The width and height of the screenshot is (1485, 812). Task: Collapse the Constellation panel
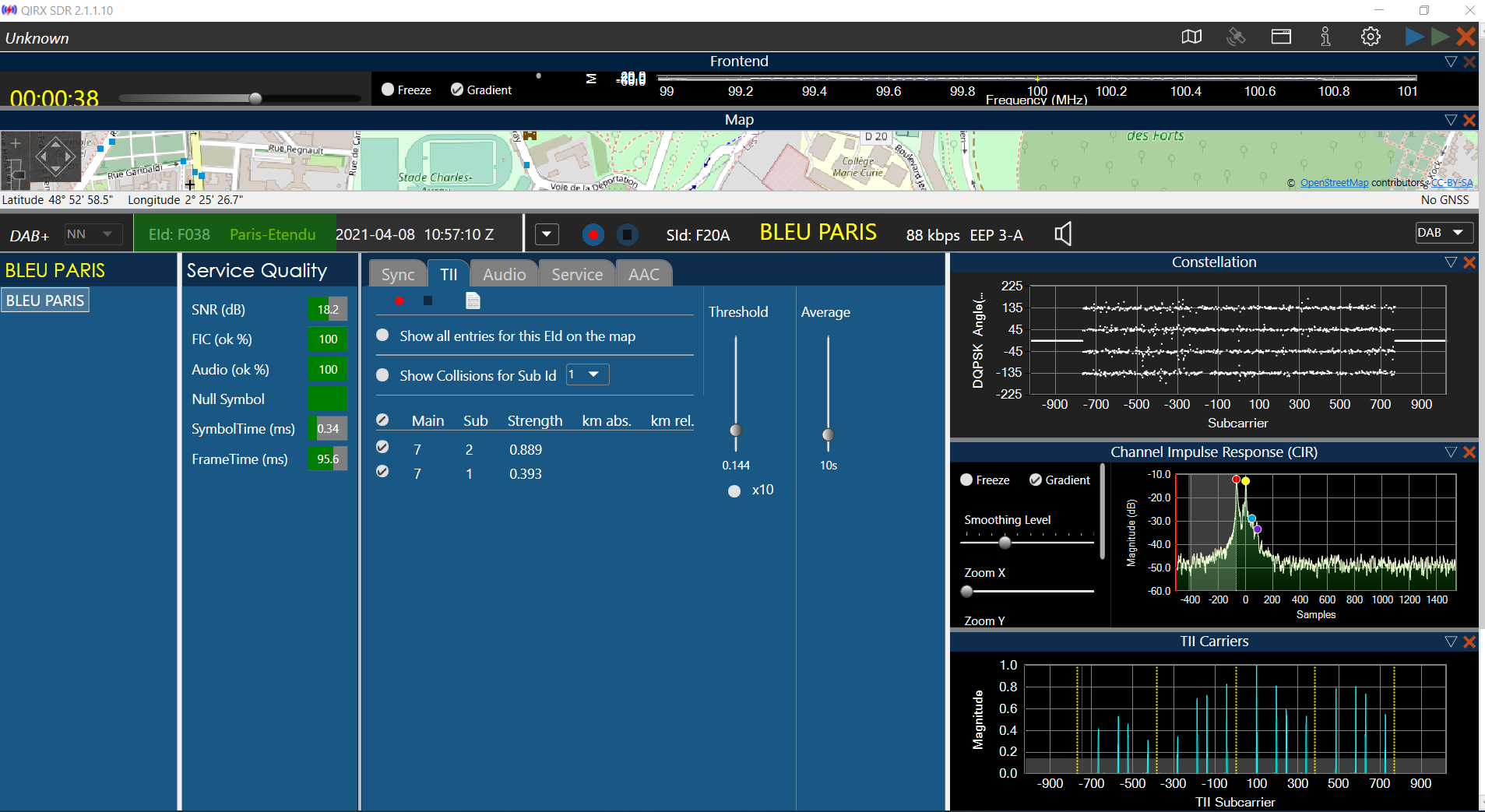1451,262
